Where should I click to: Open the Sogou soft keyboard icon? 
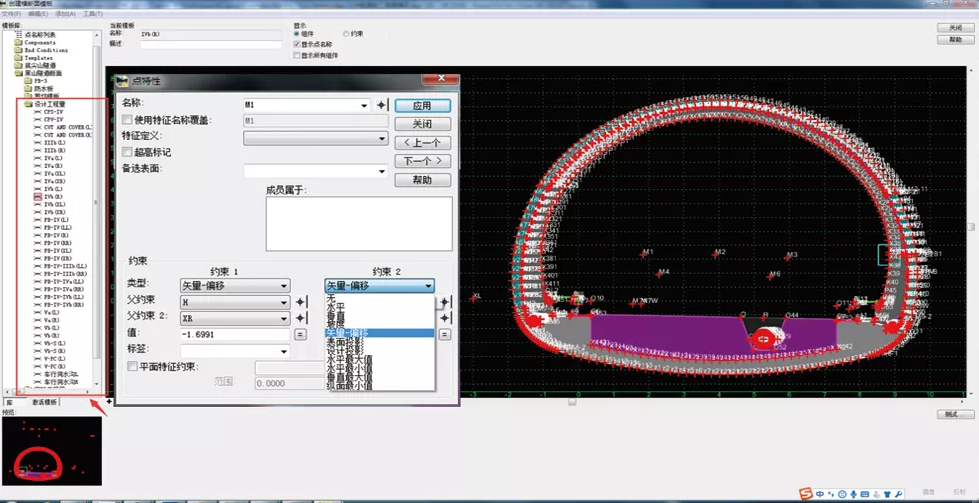click(x=864, y=494)
